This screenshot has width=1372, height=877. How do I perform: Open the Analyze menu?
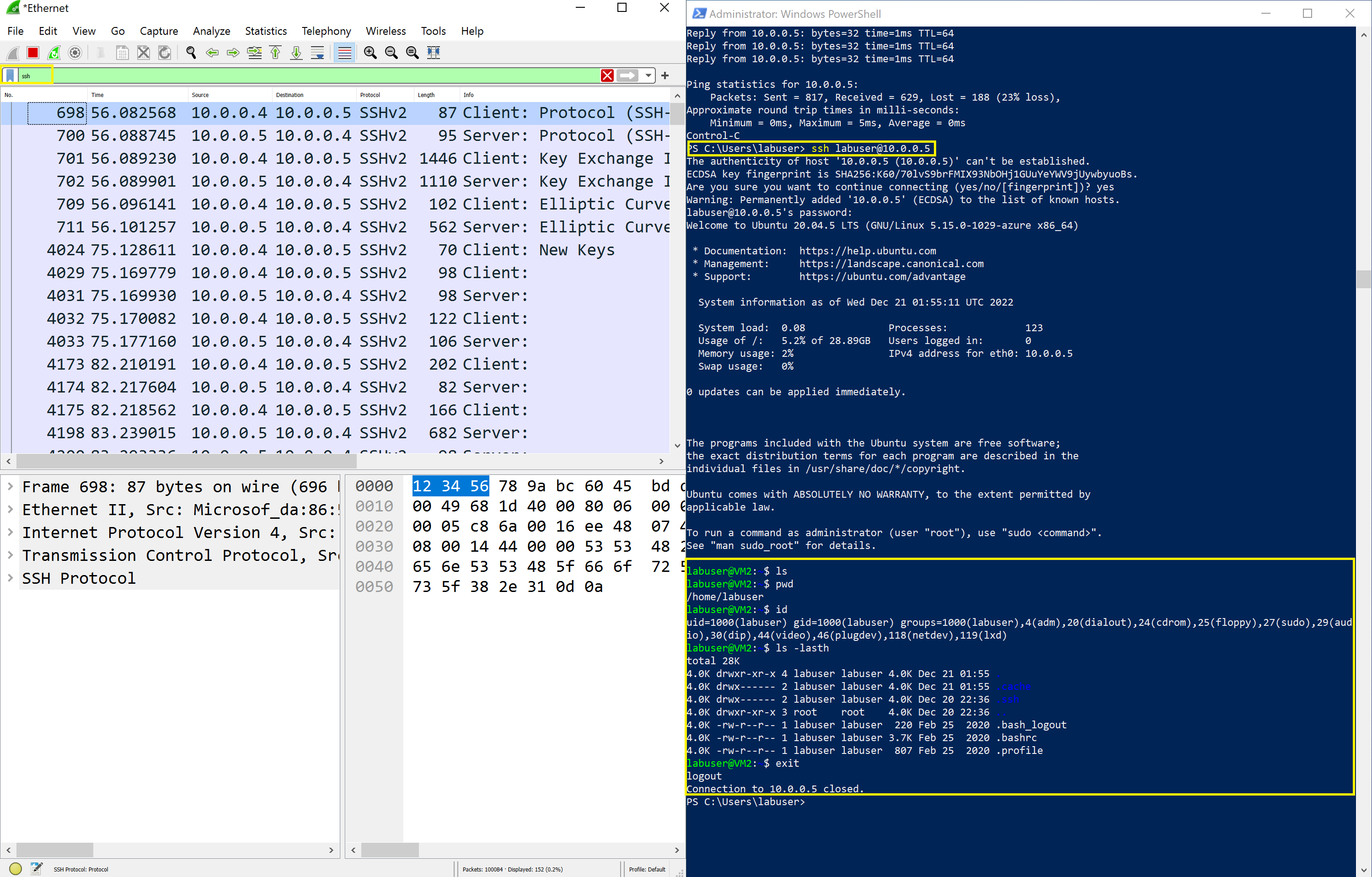tap(211, 32)
